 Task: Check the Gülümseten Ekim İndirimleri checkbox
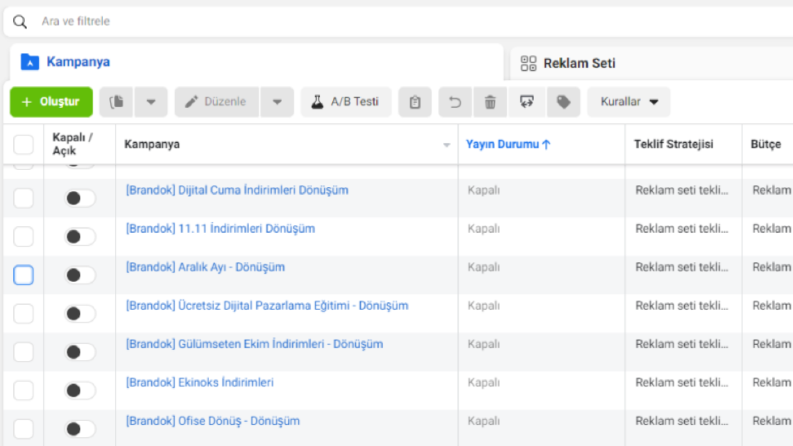pyautogui.click(x=23, y=352)
